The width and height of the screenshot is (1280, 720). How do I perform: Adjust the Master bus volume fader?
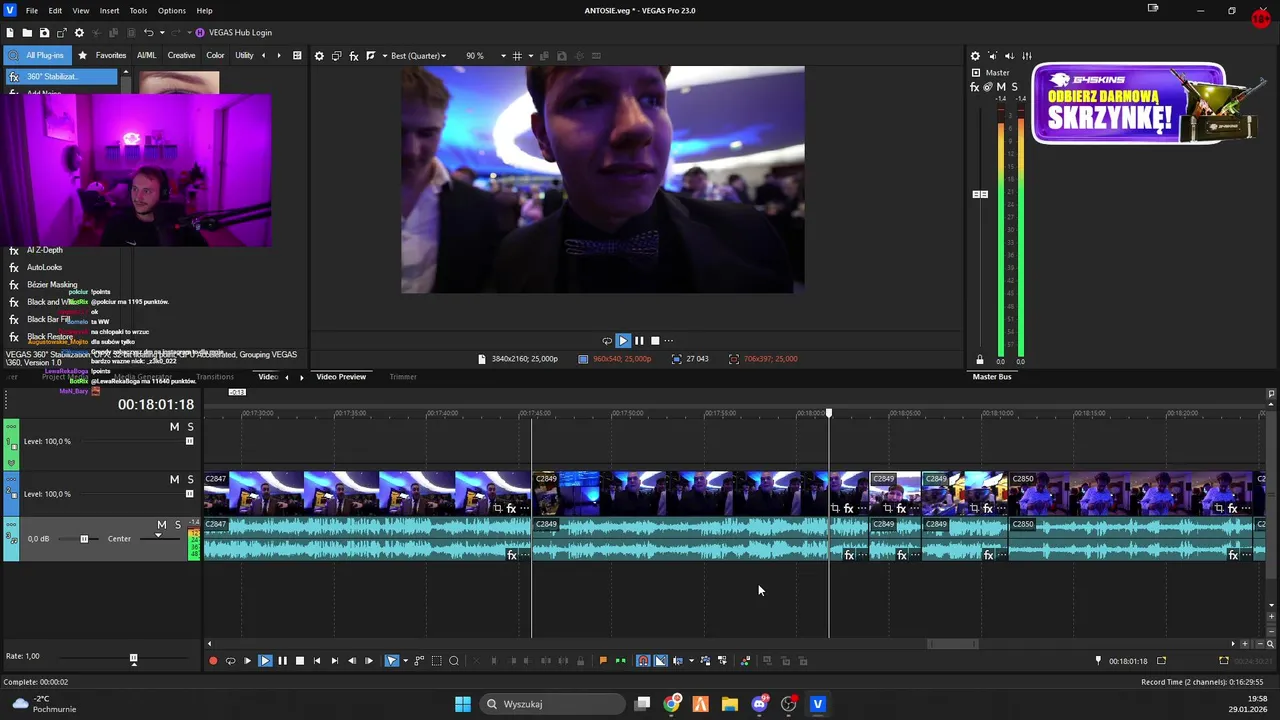pyautogui.click(x=980, y=194)
